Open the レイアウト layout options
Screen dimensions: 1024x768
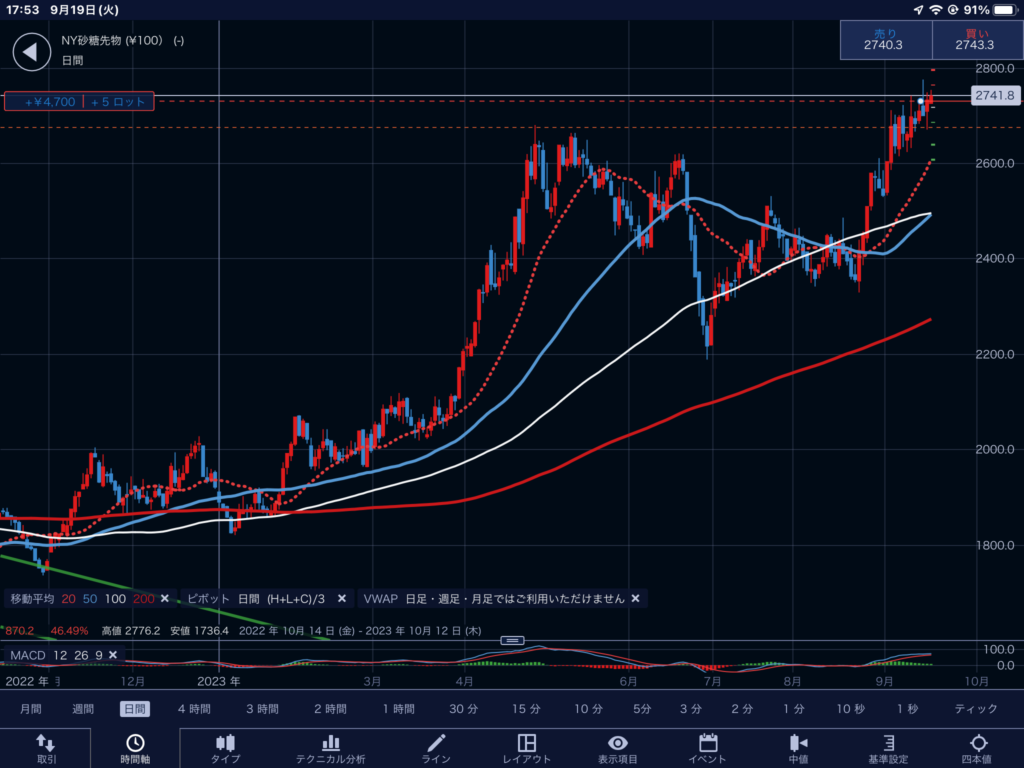tap(527, 748)
